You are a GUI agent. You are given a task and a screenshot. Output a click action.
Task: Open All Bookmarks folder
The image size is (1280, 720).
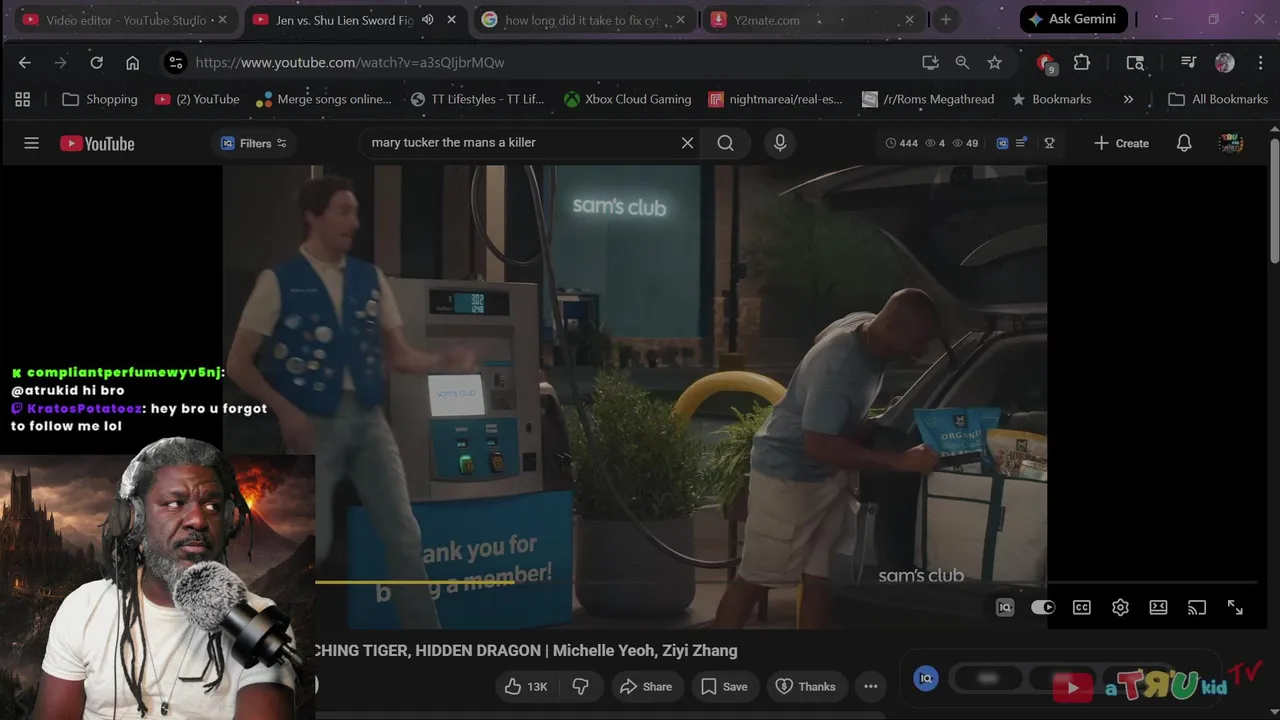click(x=1218, y=99)
